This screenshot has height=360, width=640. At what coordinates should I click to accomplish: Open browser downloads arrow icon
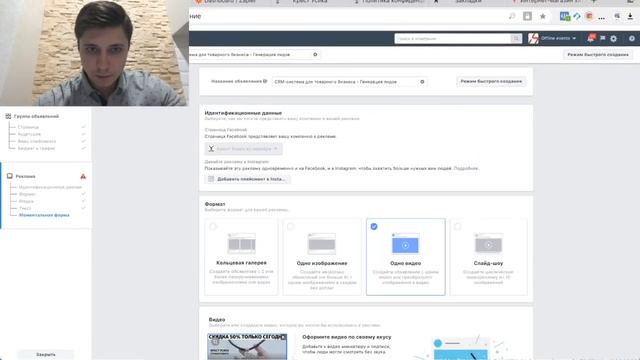[630, 16]
